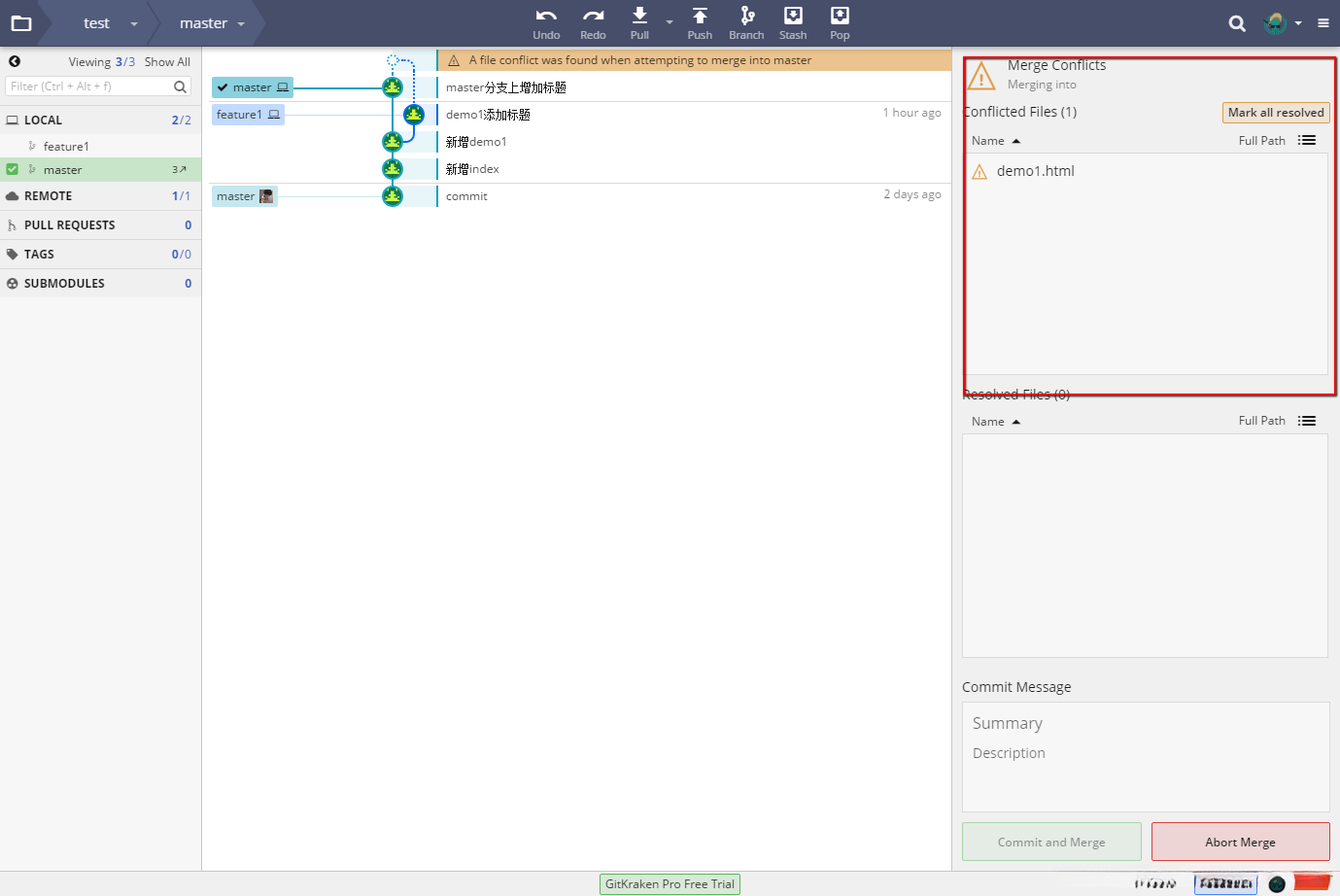1340x896 pixels.
Task: Toggle the checked master local branch checkbox
Action: [12, 169]
